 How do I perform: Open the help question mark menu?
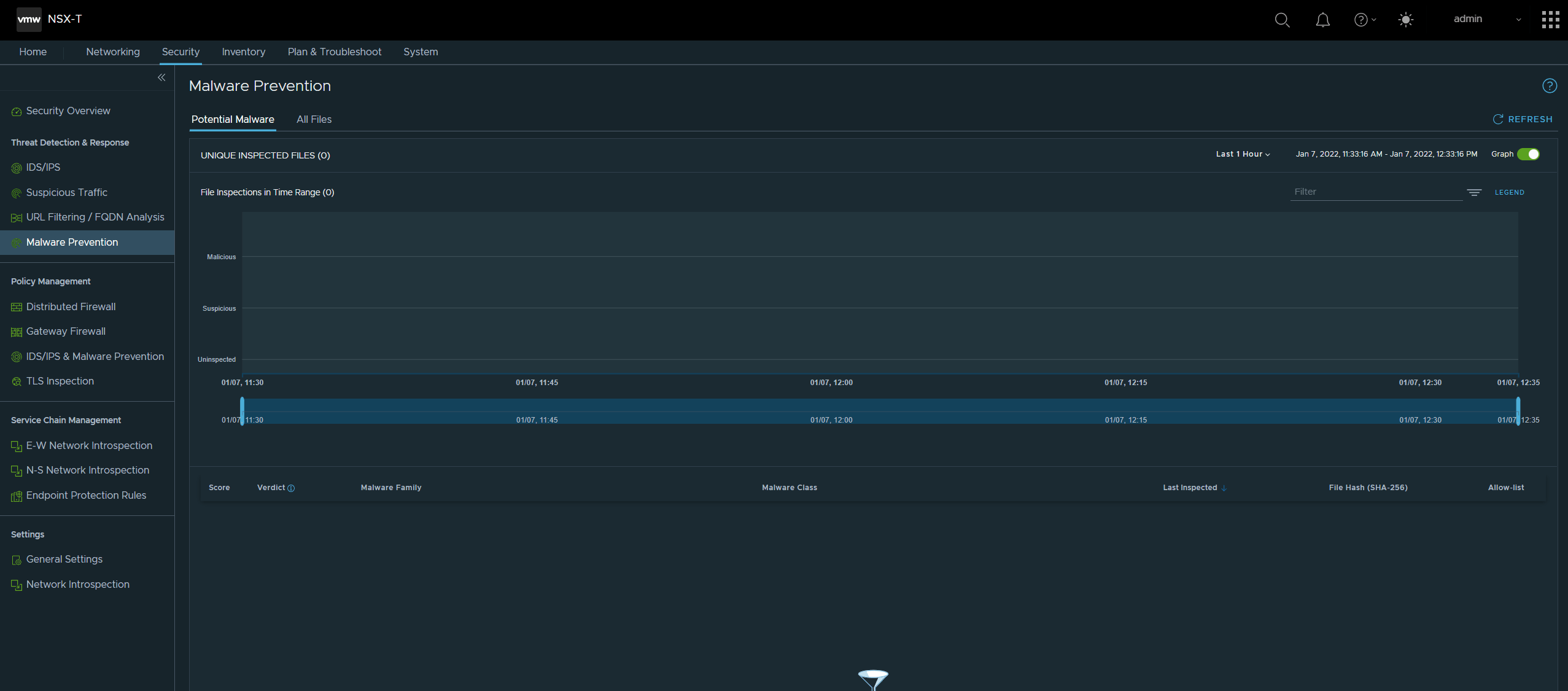click(x=1365, y=20)
